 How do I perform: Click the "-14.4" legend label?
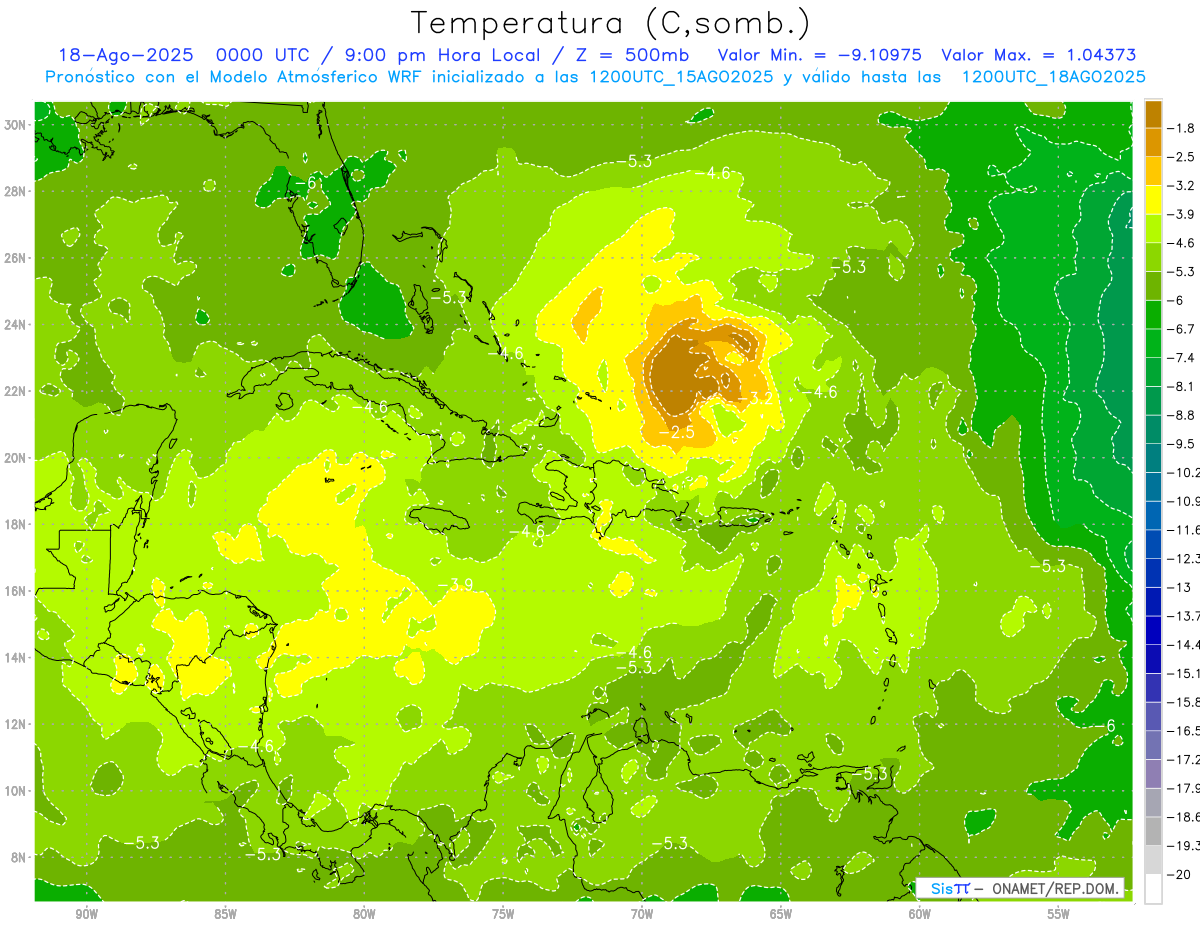point(1184,645)
